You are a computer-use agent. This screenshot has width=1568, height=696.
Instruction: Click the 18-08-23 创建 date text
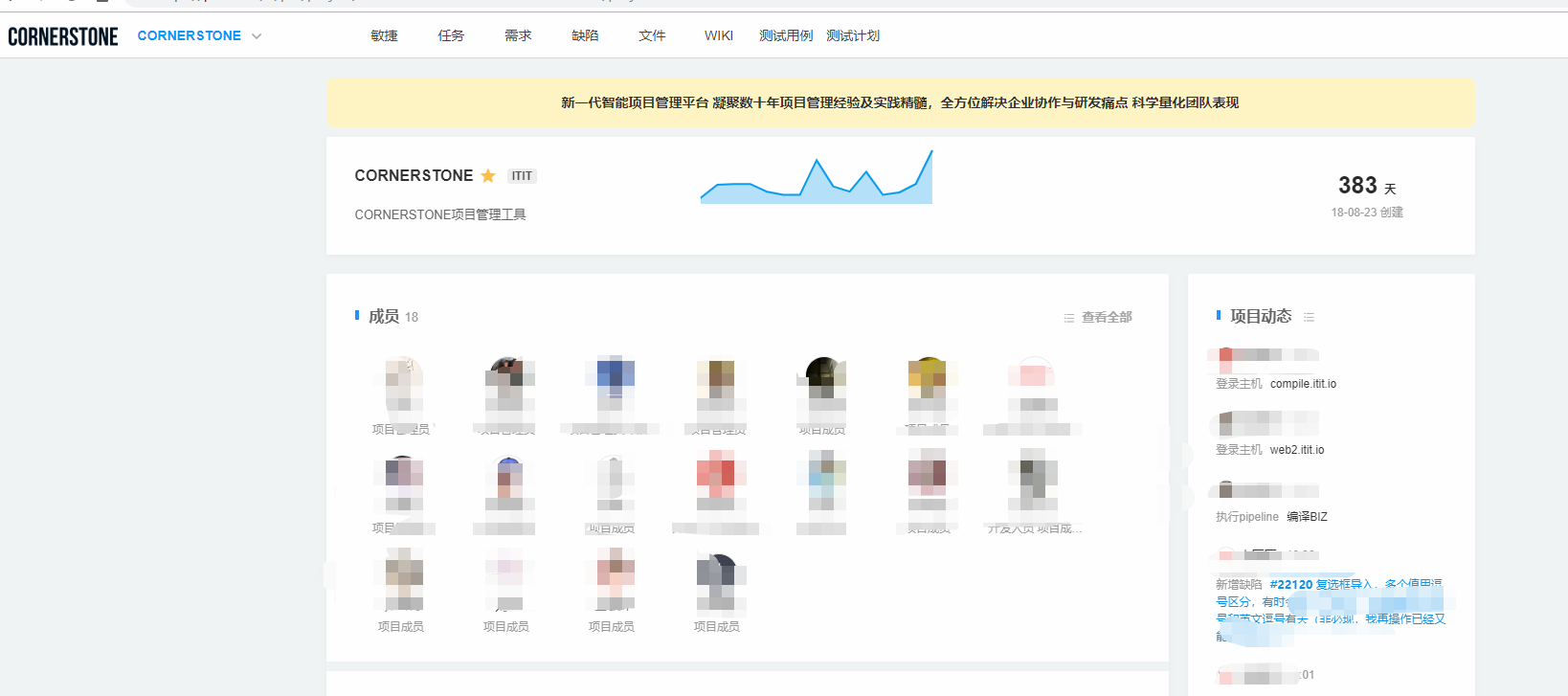1367,213
